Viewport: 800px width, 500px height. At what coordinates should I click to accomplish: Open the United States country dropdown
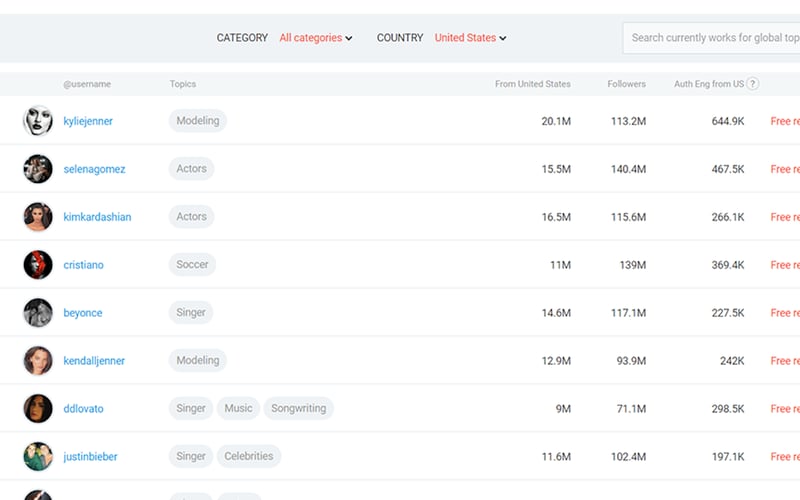point(470,38)
